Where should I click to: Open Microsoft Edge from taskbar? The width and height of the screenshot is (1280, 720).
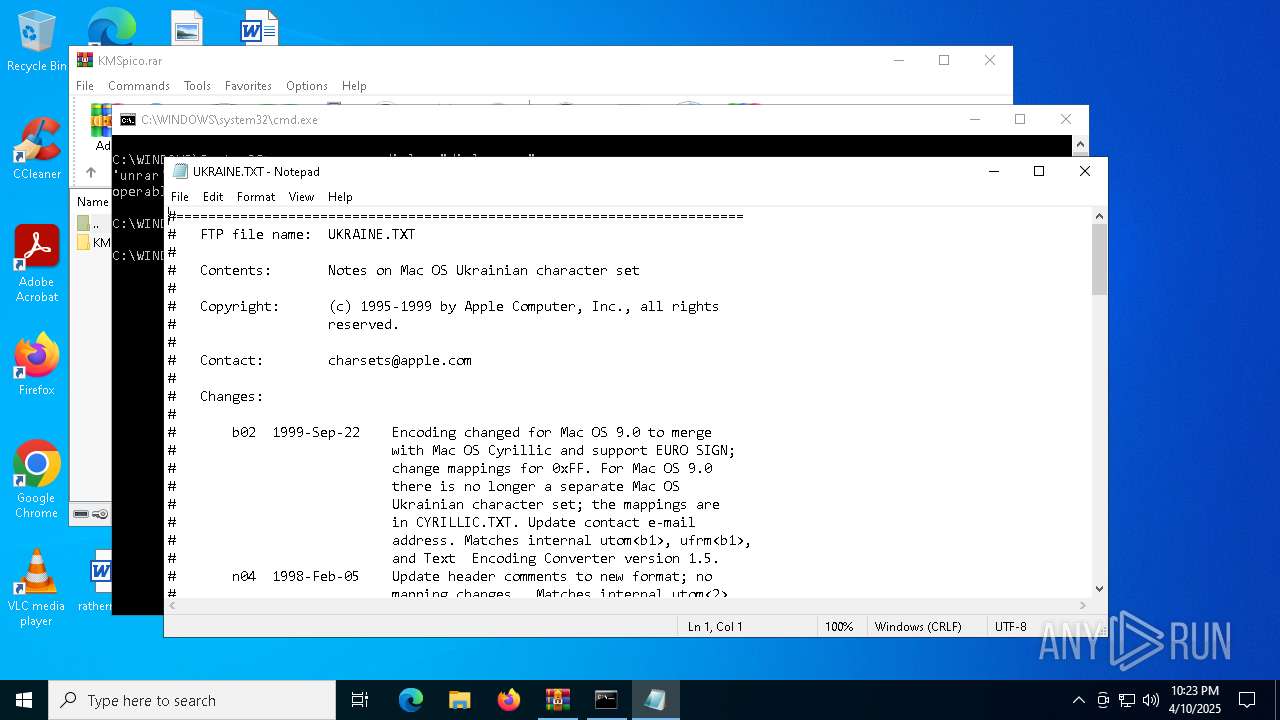pyautogui.click(x=411, y=700)
